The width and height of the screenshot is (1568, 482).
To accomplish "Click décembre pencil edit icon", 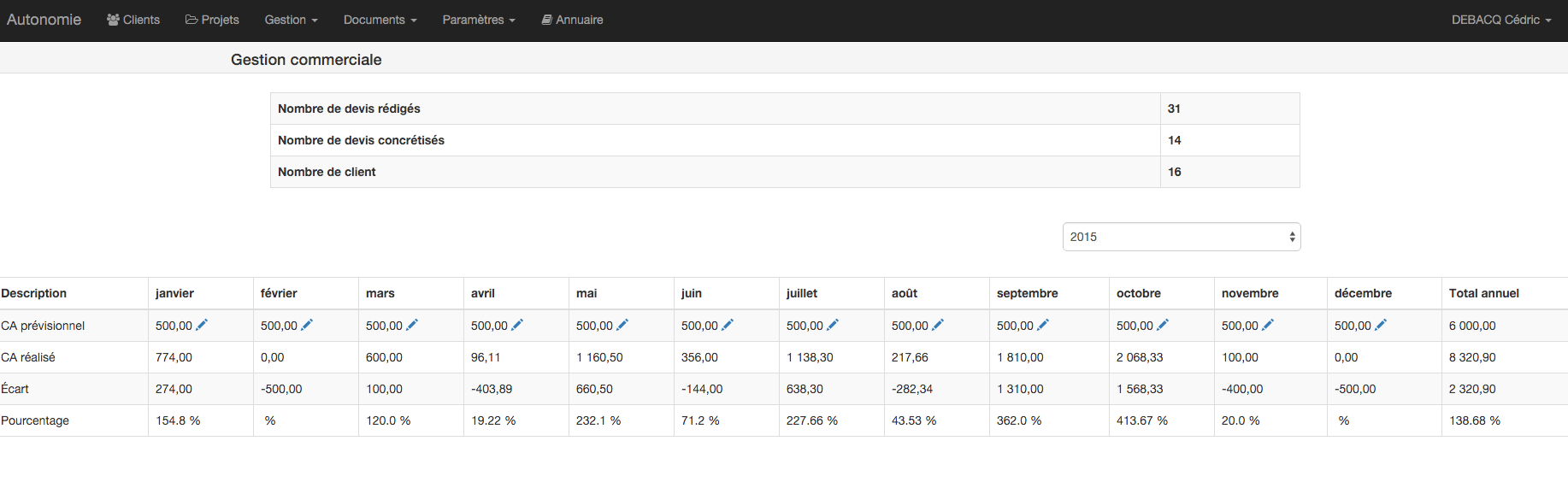I will (1381, 325).
